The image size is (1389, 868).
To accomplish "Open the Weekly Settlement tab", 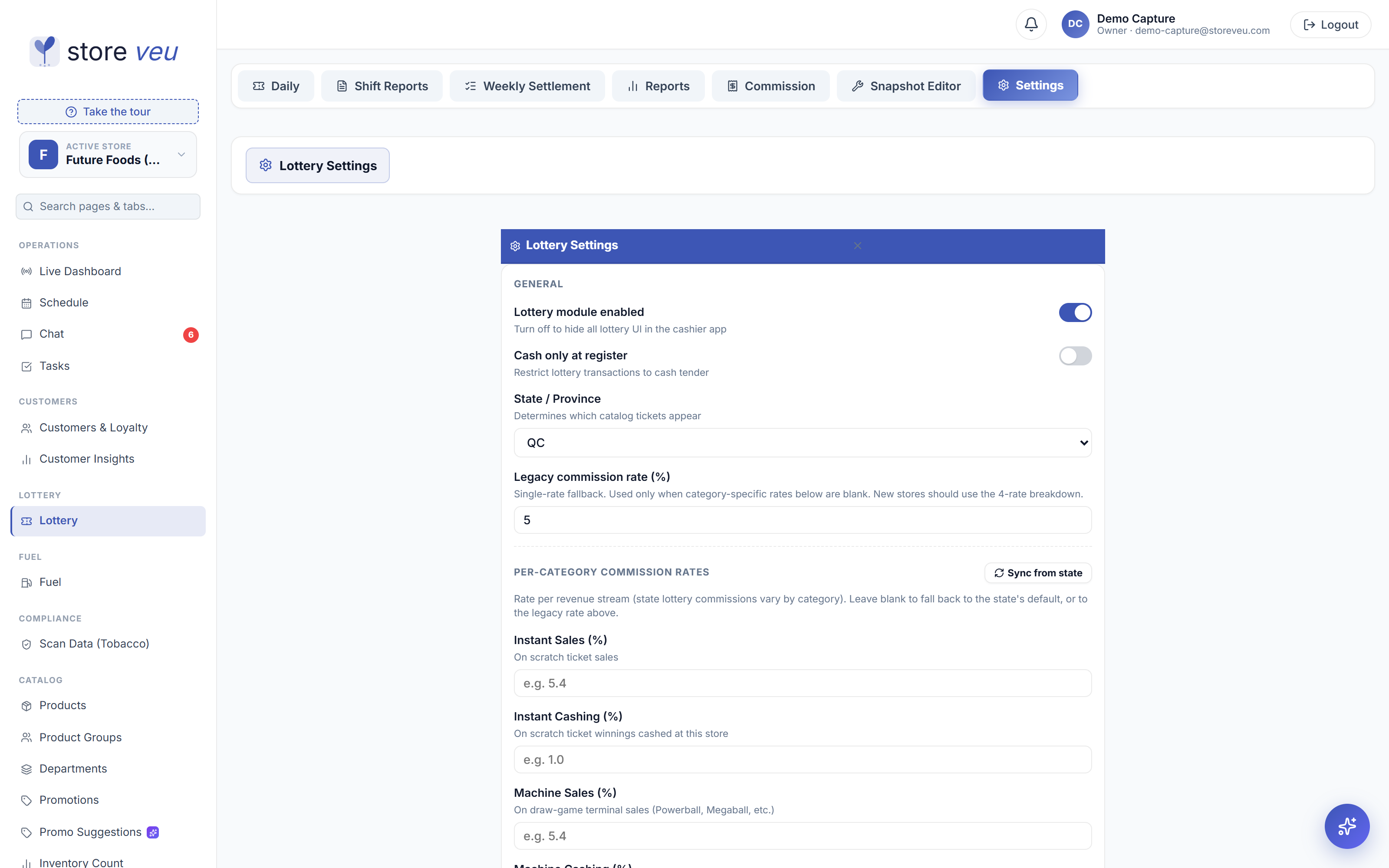I will 527,86.
